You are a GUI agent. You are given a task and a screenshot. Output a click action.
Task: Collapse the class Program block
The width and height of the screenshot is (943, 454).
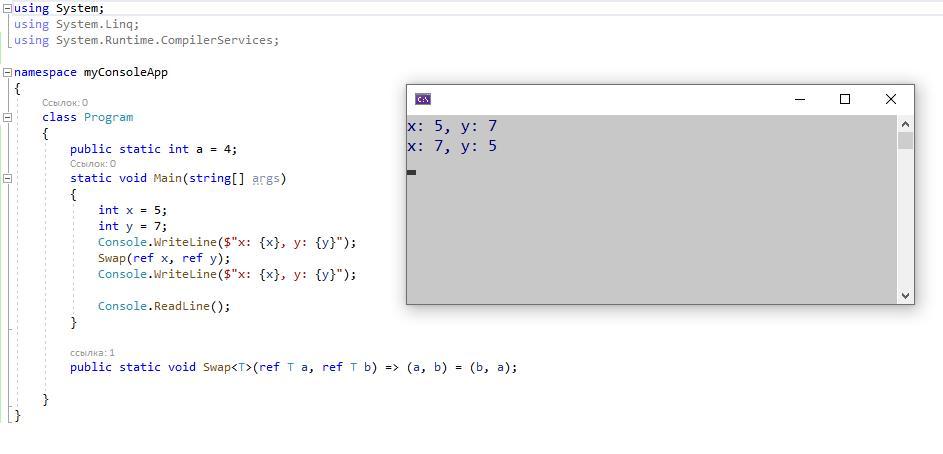click(x=7, y=118)
